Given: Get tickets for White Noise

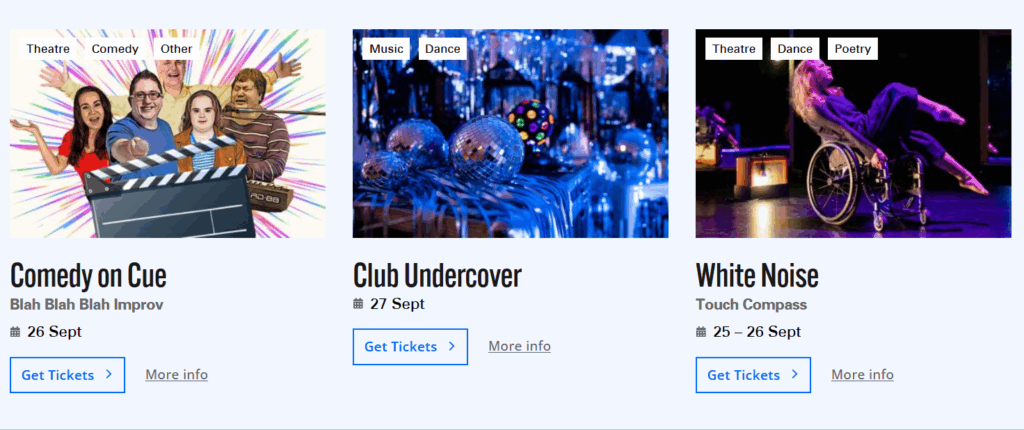Looking at the screenshot, I should [x=753, y=375].
